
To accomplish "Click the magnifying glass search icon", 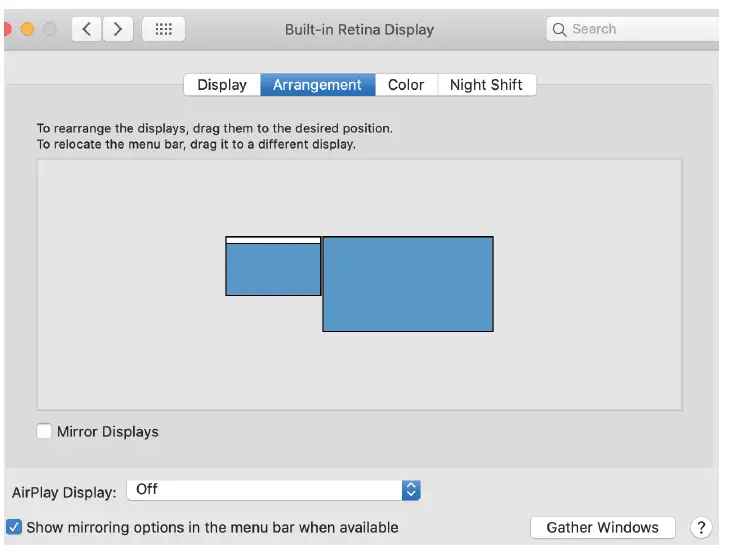I will pos(560,29).
